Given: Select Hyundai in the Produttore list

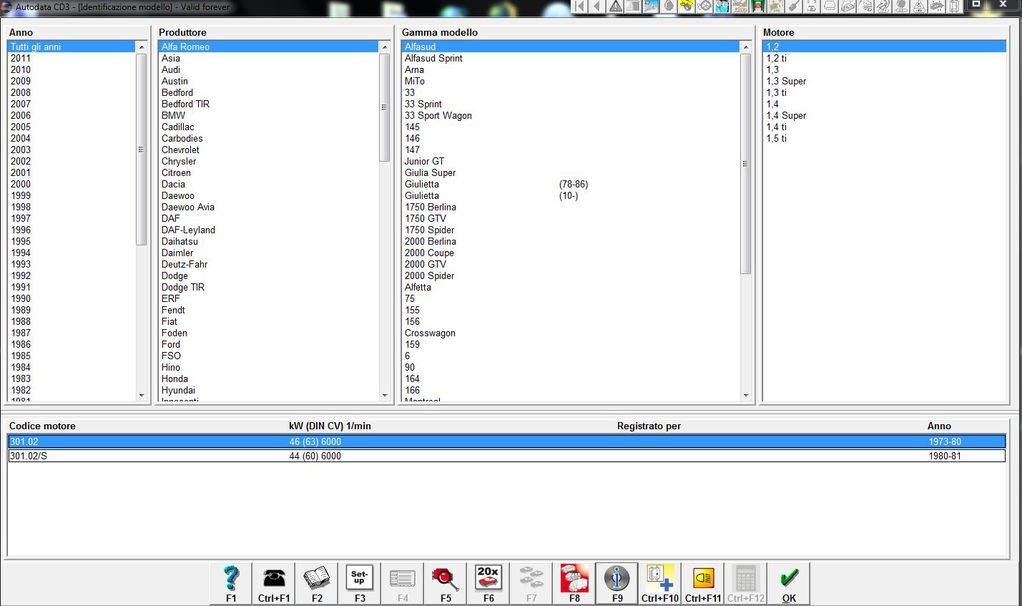Looking at the screenshot, I should click(x=269, y=390).
